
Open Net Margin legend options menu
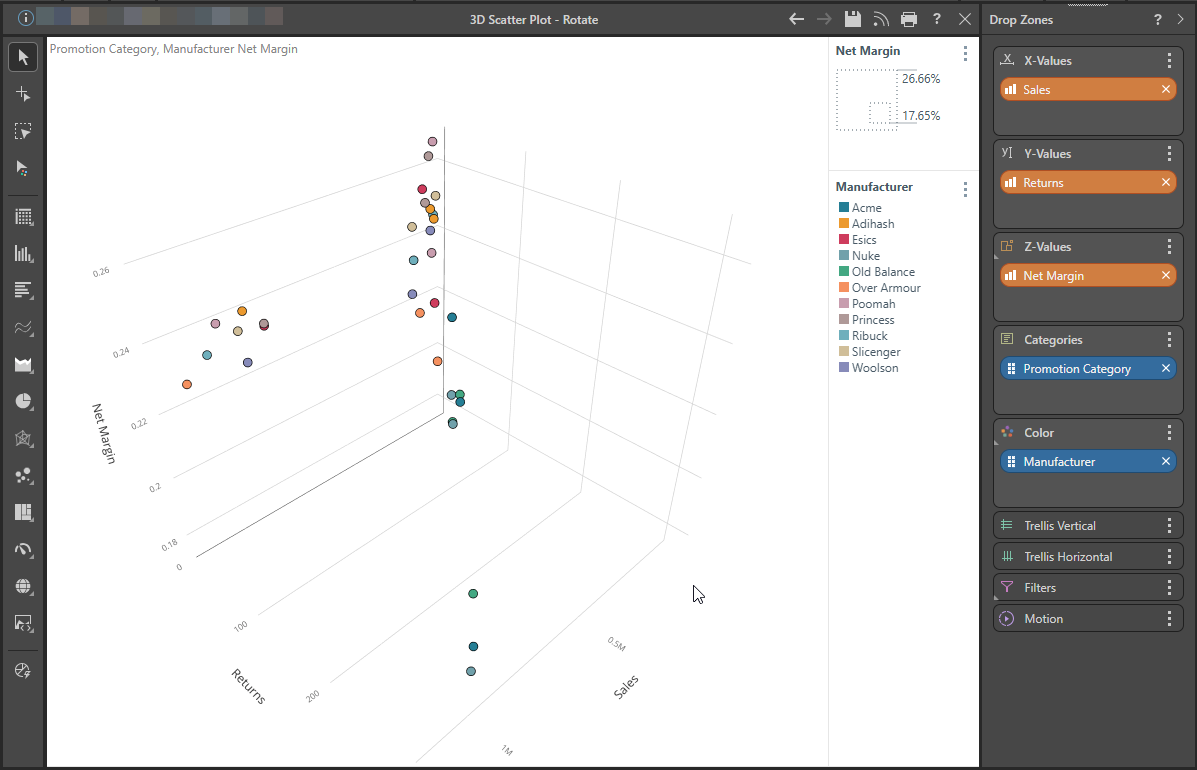click(x=965, y=53)
